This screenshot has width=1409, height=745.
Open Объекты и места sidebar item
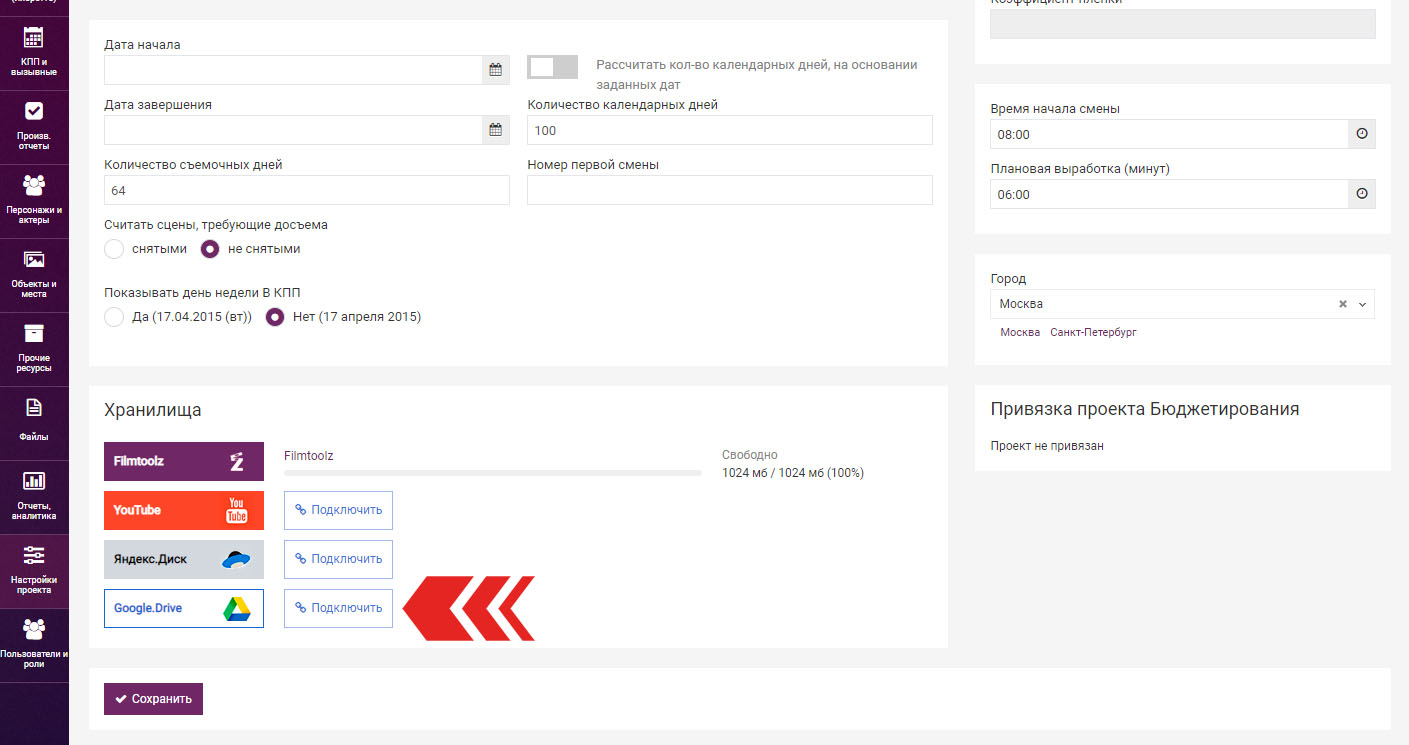(34, 275)
